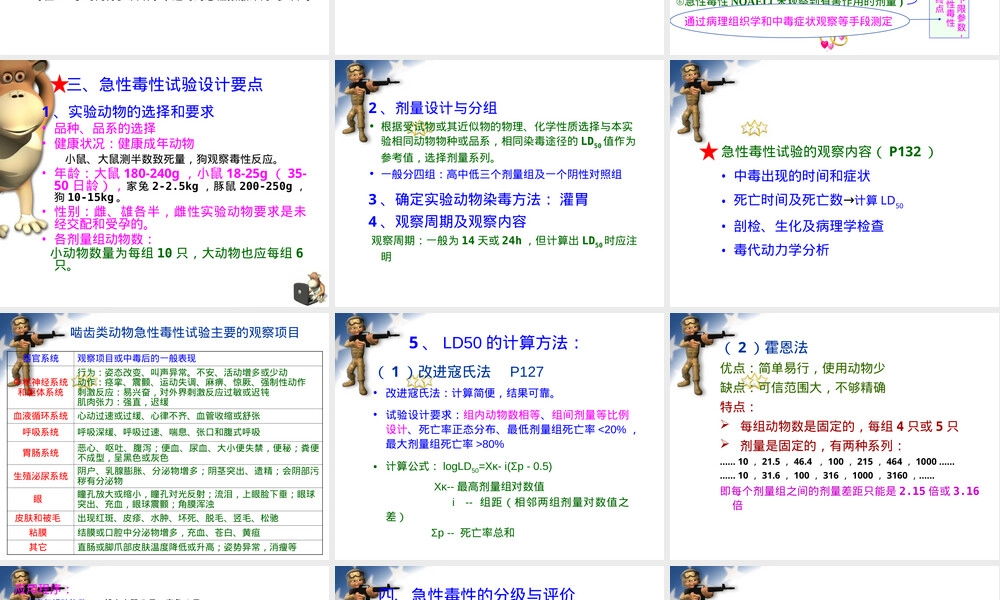This screenshot has height=600, width=1000.
Task: Click the bullet 剖检、生化及病理学检查
Action: click(x=808, y=226)
